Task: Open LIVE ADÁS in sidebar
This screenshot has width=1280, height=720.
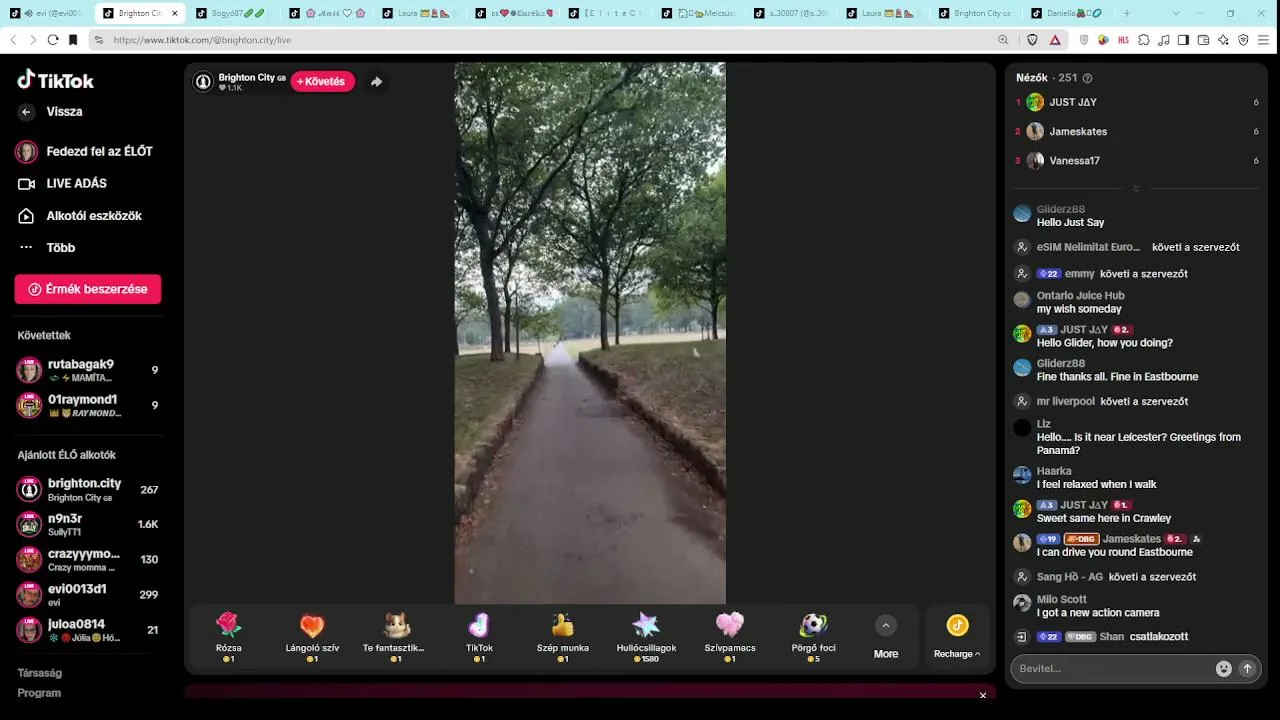Action: tap(62, 184)
